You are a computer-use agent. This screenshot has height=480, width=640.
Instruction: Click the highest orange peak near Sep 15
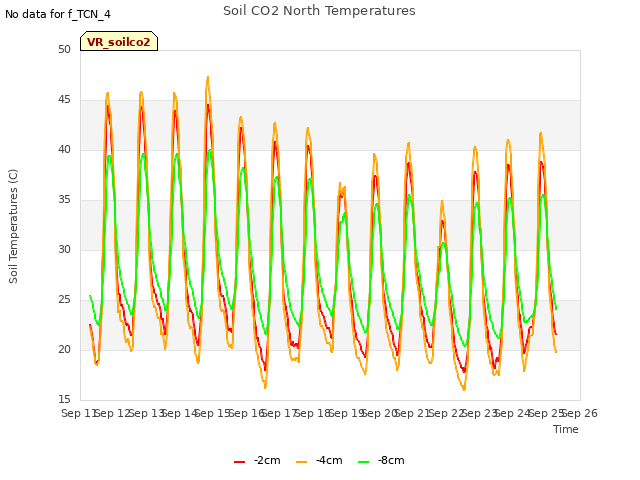point(208,77)
